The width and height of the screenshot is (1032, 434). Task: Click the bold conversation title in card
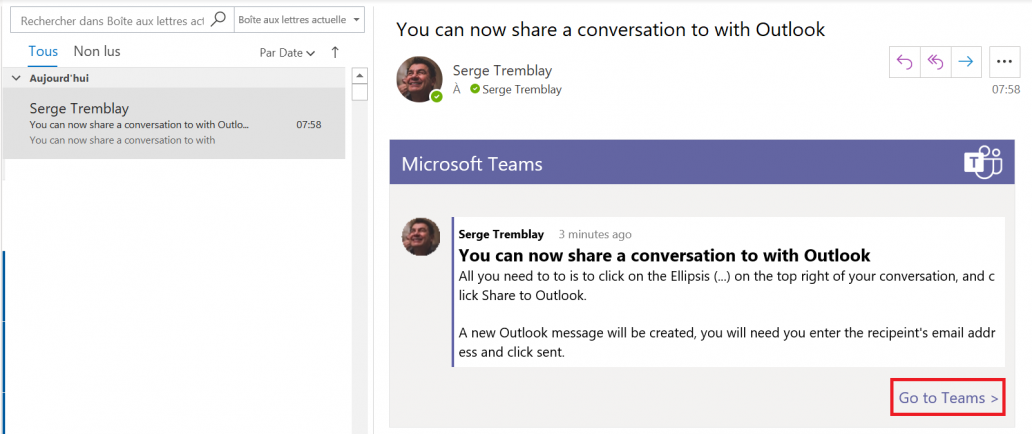pyautogui.click(x=664, y=255)
